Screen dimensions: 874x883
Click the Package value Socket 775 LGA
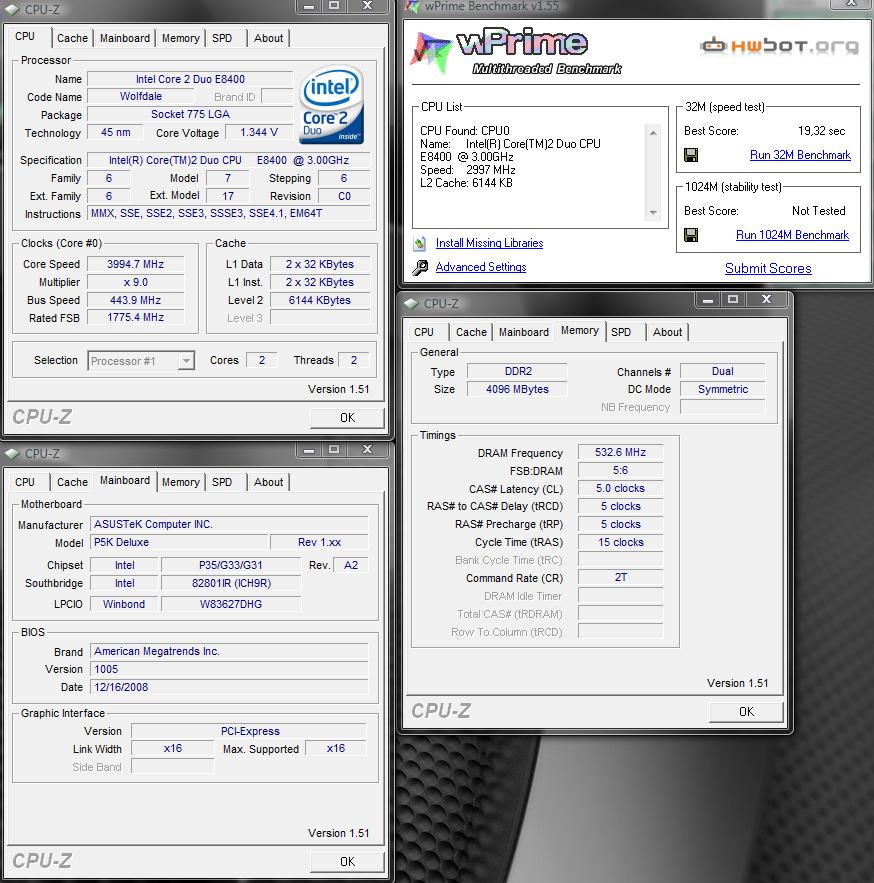[190, 114]
